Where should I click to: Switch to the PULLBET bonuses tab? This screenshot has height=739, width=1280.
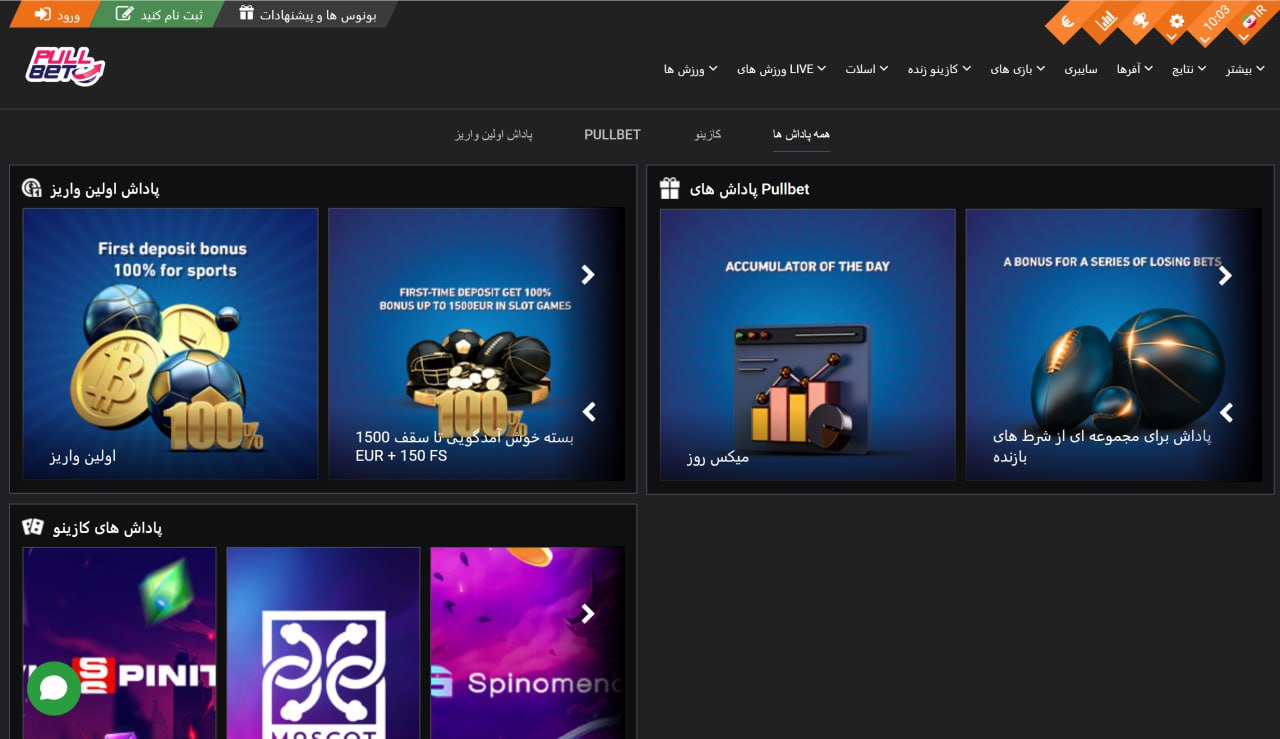coord(612,134)
